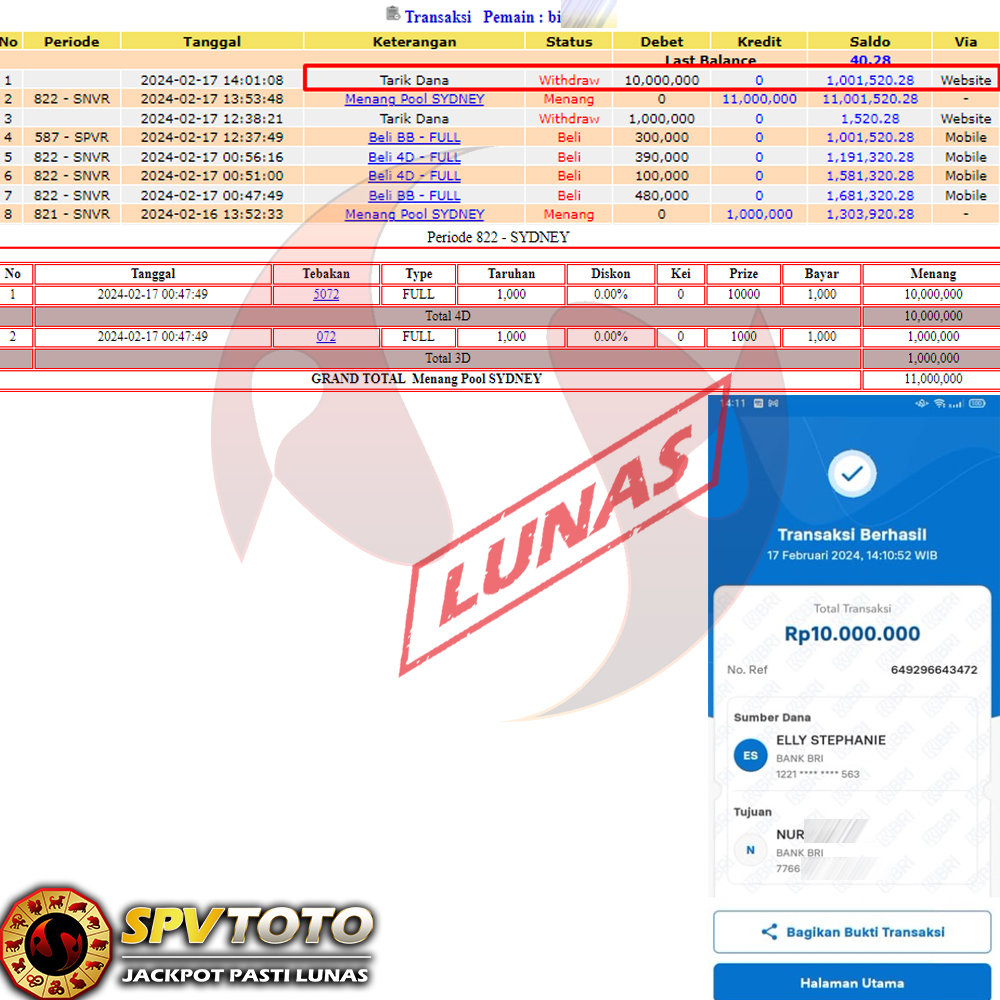Click the Keterangan column header
Screen dimensions: 1000x1000
pyautogui.click(x=414, y=42)
